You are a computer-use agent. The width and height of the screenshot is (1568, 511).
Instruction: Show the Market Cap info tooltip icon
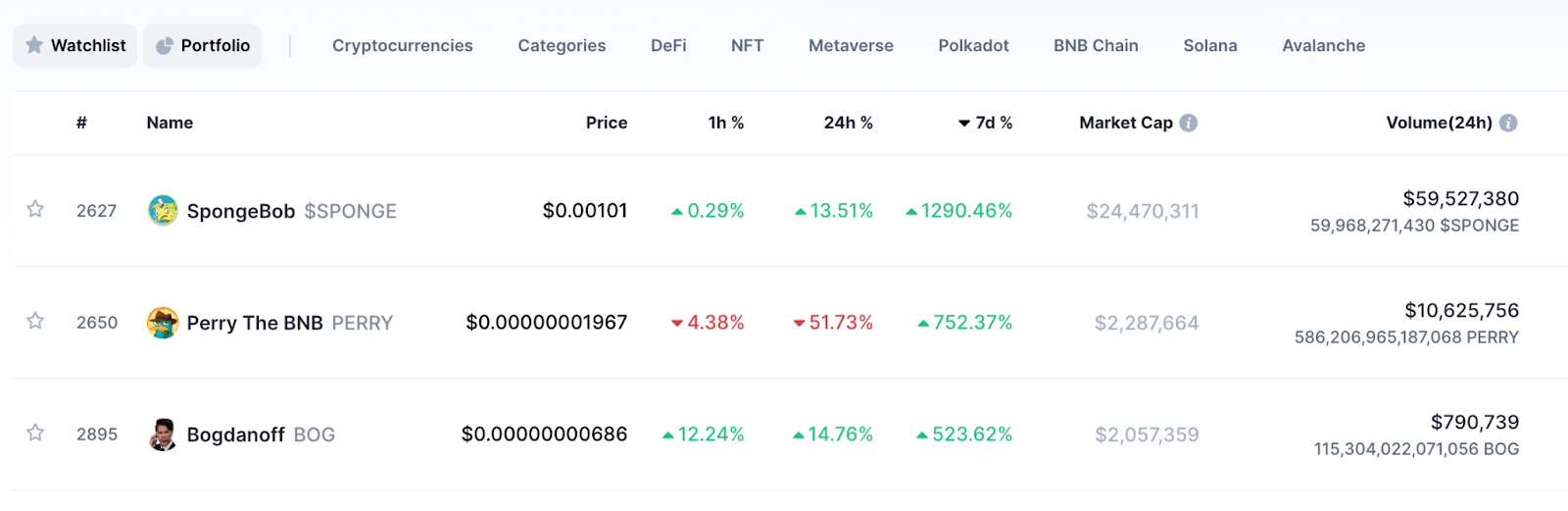pos(1189,123)
